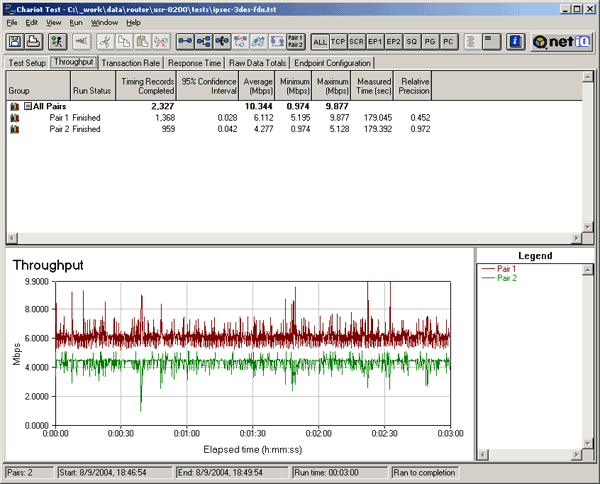Click the Average (Mbps) column header
This screenshot has height=484, width=600.
[258, 85]
